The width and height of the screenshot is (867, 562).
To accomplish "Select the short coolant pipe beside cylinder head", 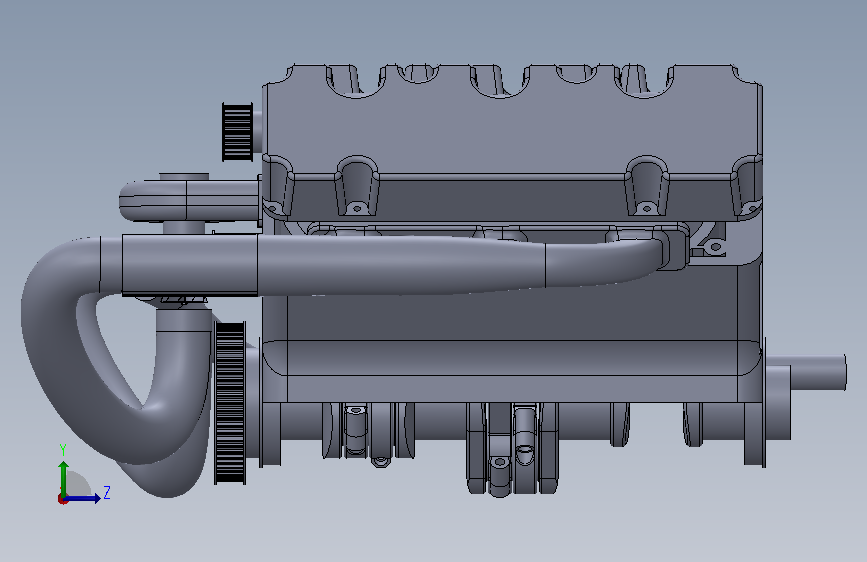I will (188, 199).
